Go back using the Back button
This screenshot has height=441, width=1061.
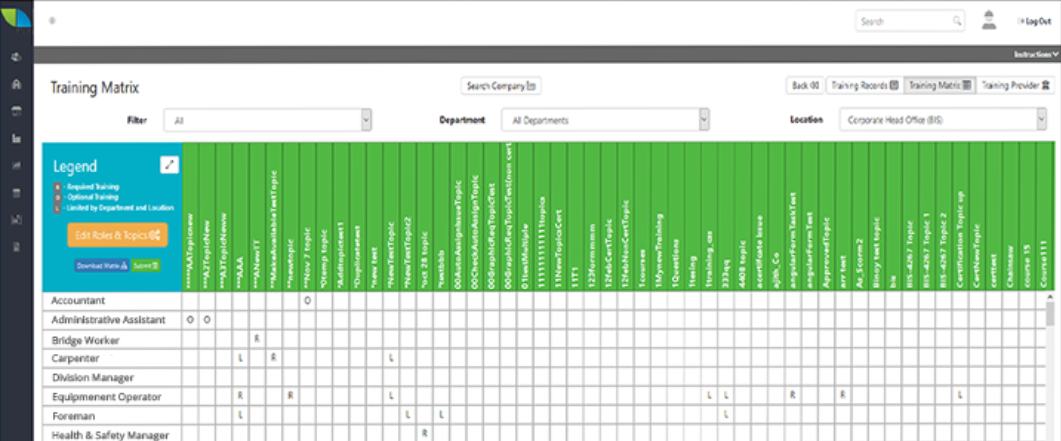pyautogui.click(x=805, y=86)
